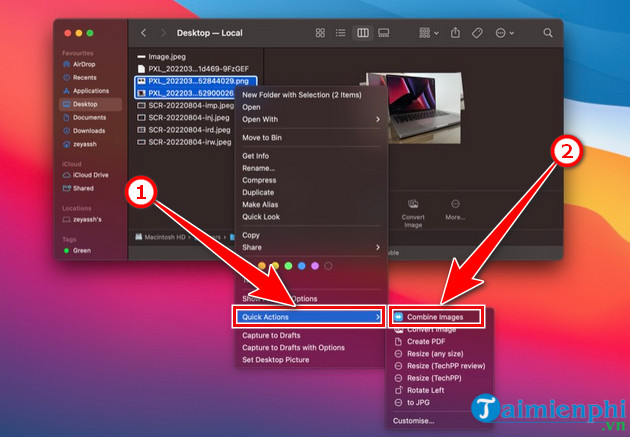The image size is (630, 437).
Task: Apply the green colour tag
Action: tap(288, 266)
